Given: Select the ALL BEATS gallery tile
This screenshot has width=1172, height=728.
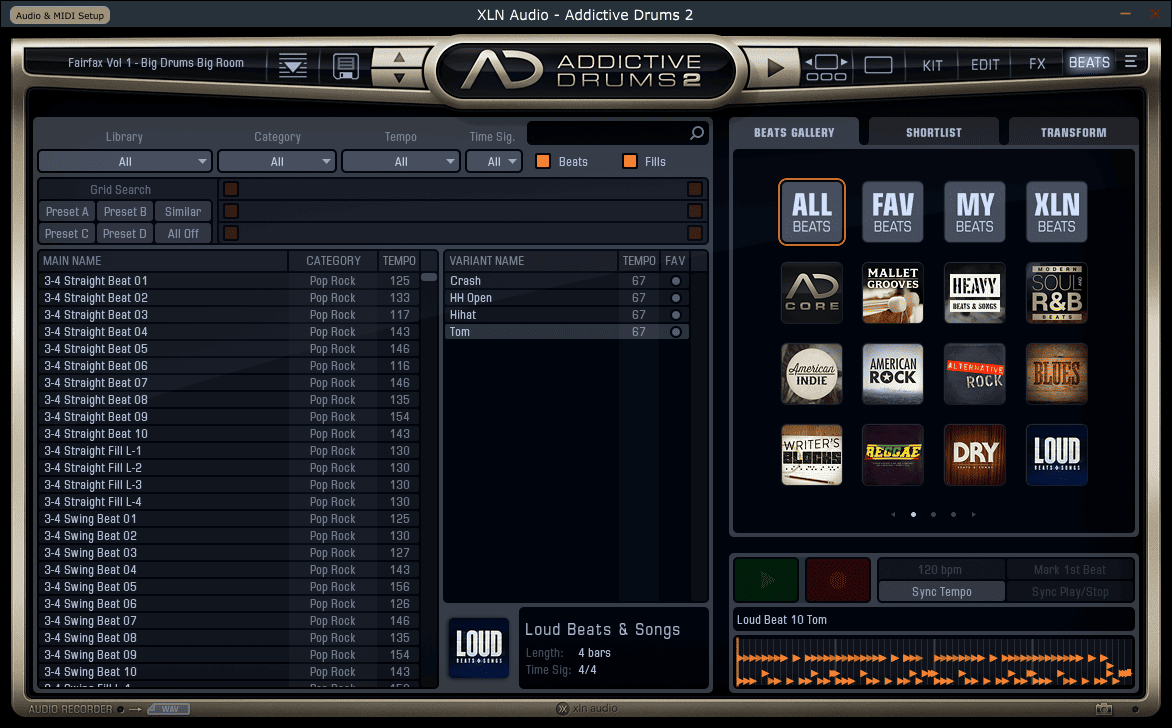Looking at the screenshot, I should (812, 212).
